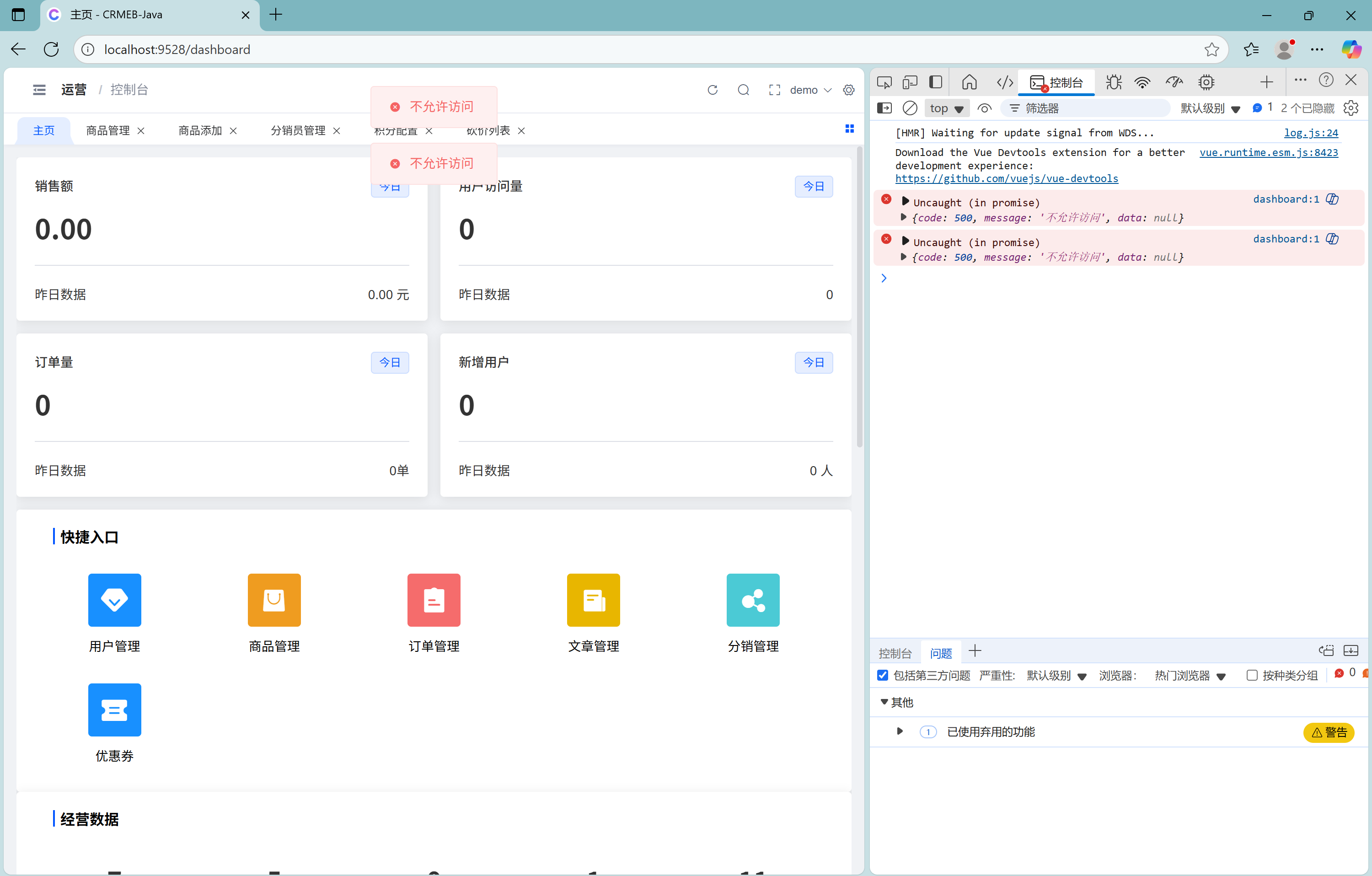Close the 分销员管理 tab

(337, 131)
